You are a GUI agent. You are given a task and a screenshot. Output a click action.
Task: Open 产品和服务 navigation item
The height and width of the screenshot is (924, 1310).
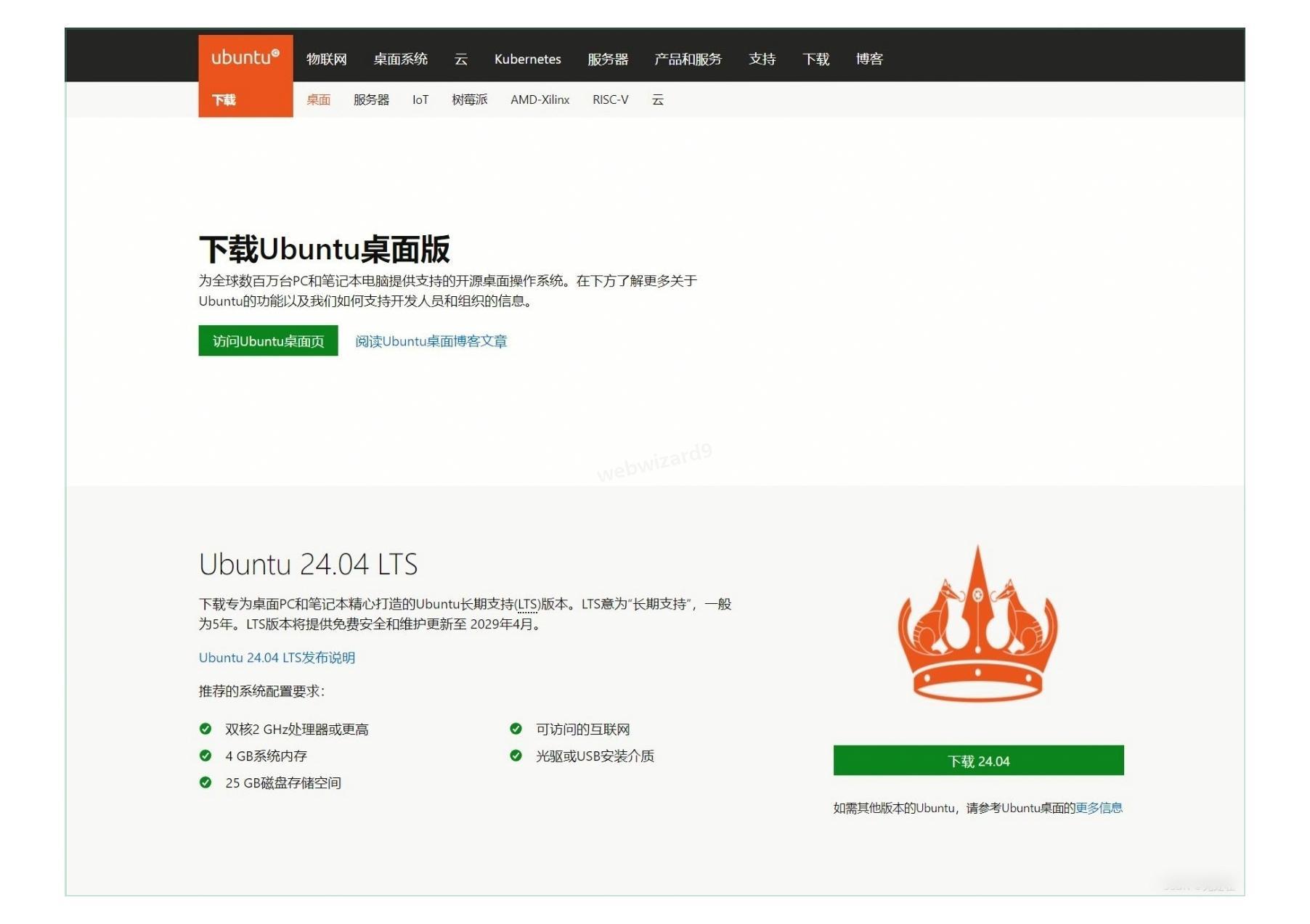(x=688, y=59)
